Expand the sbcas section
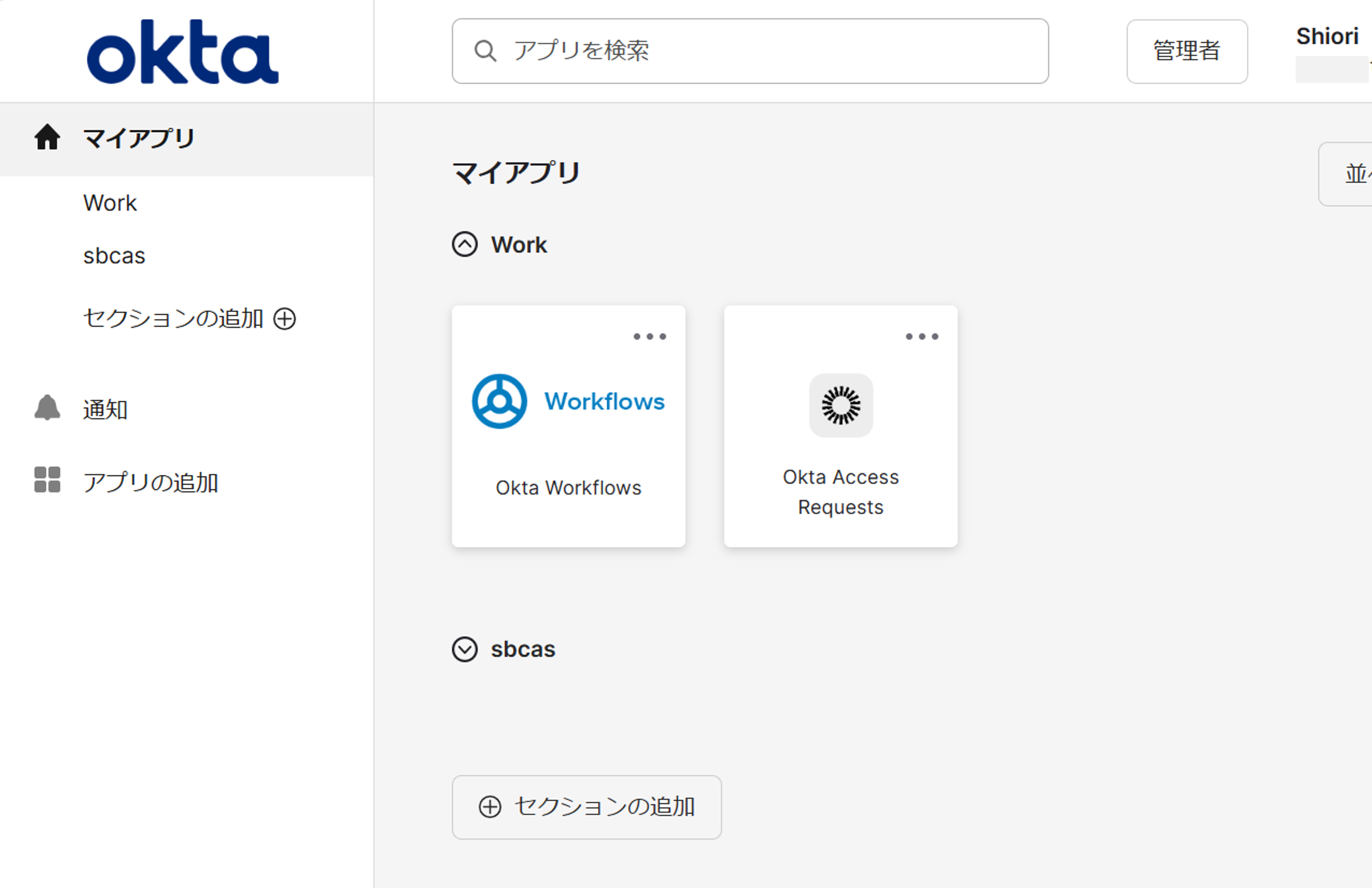Image resolution: width=1372 pixels, height=888 pixels. [464, 649]
